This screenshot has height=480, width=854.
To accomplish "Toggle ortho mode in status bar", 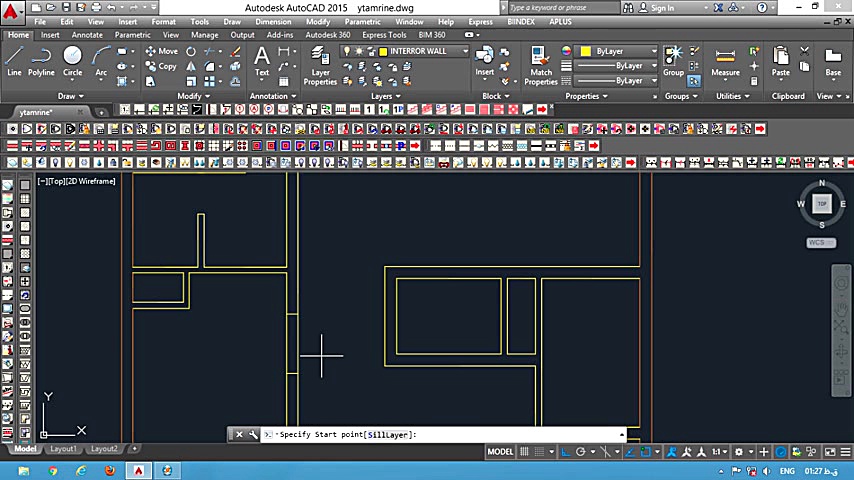I will click(x=566, y=452).
